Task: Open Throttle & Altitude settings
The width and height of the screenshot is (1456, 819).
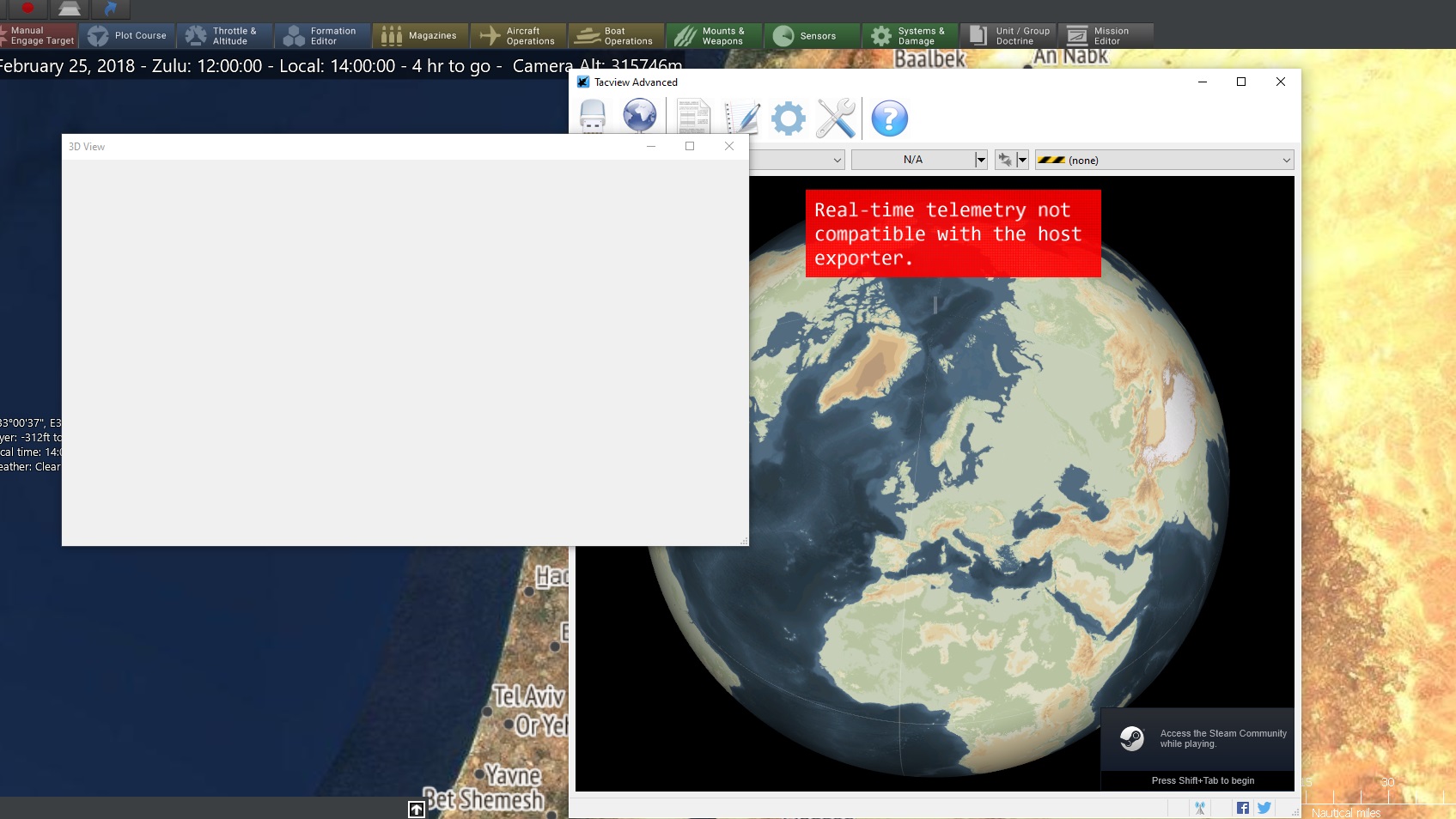Action: coord(225,35)
